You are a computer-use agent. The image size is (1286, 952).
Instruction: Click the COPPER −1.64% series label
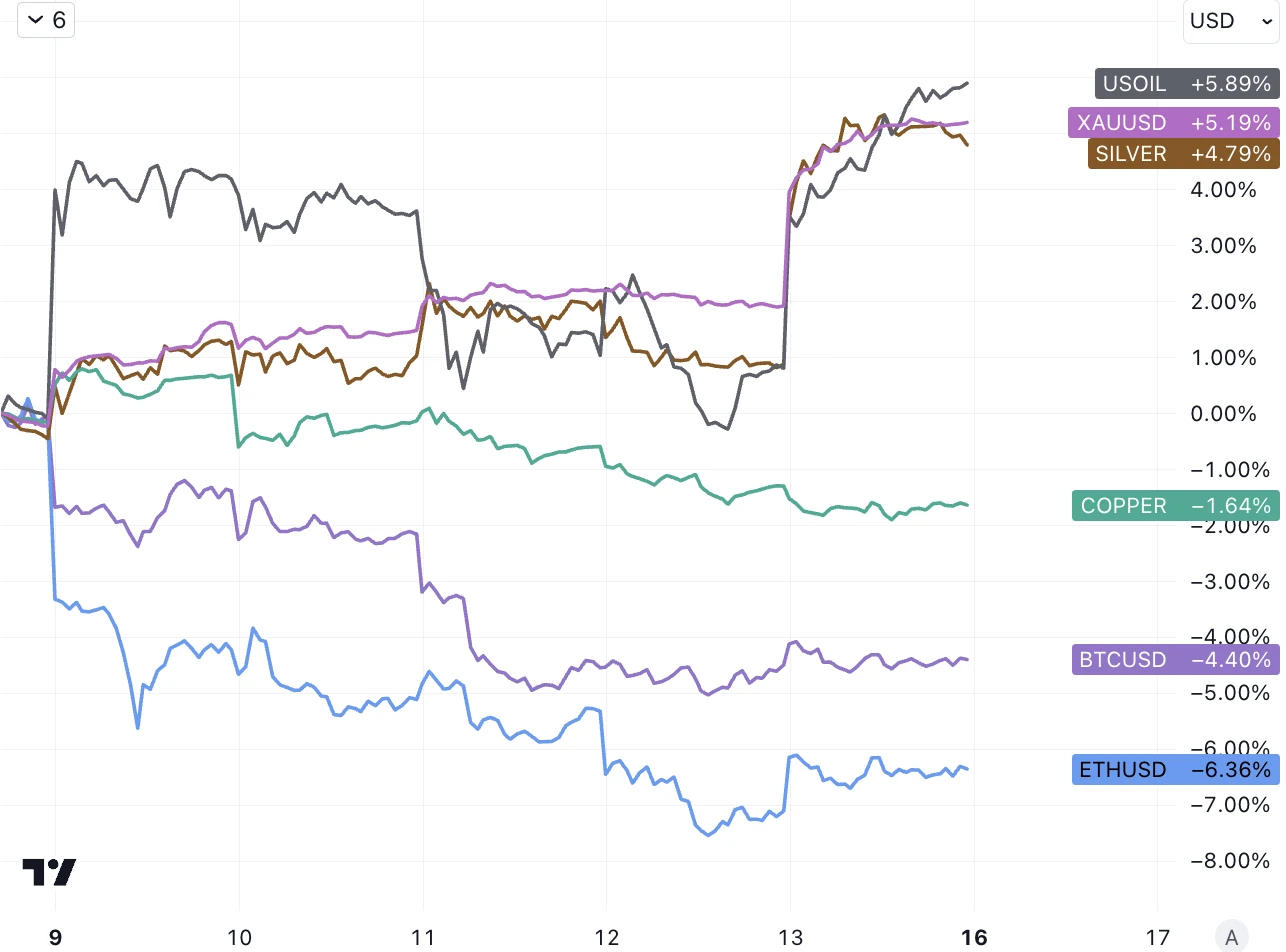[x=1175, y=506]
